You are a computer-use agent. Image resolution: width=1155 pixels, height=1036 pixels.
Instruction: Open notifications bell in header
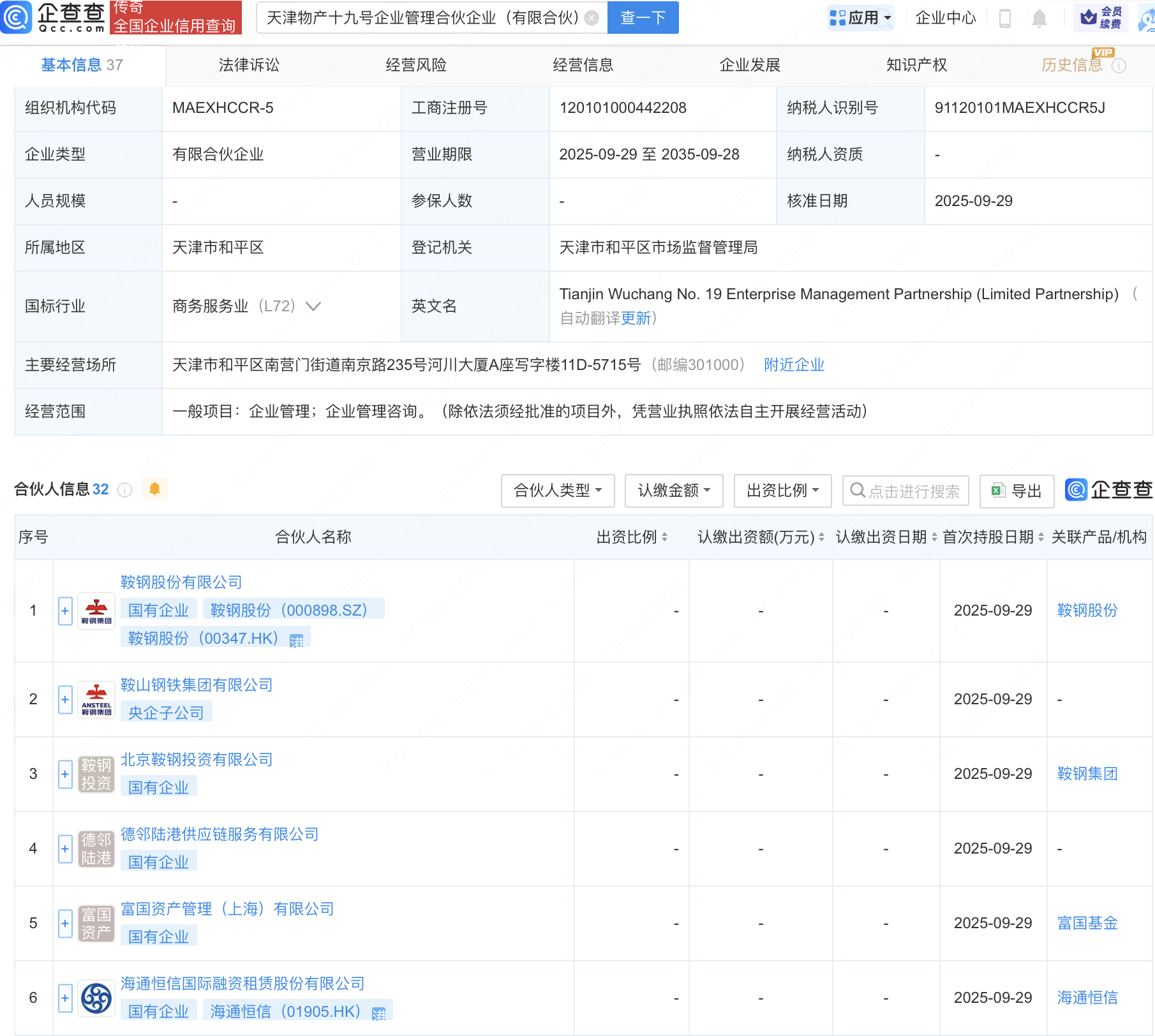pos(1039,18)
